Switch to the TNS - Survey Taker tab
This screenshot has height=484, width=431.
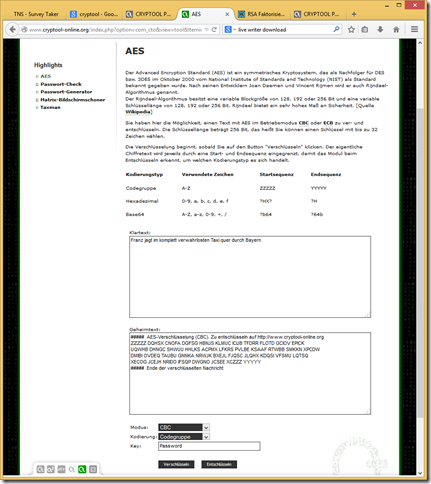click(x=36, y=14)
